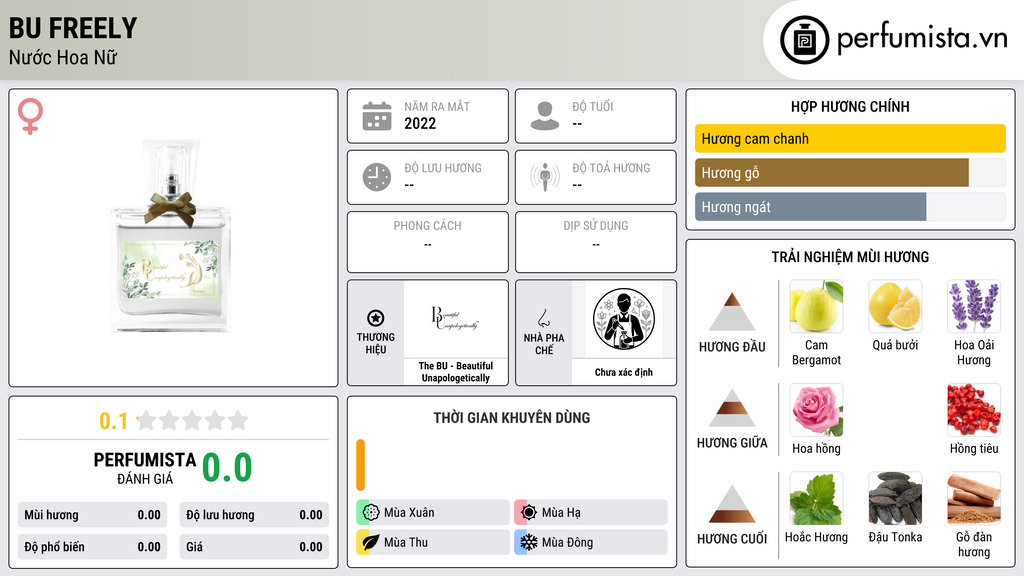Select the Cam Bergamot note image
The width and height of the screenshot is (1024, 576).
(816, 306)
